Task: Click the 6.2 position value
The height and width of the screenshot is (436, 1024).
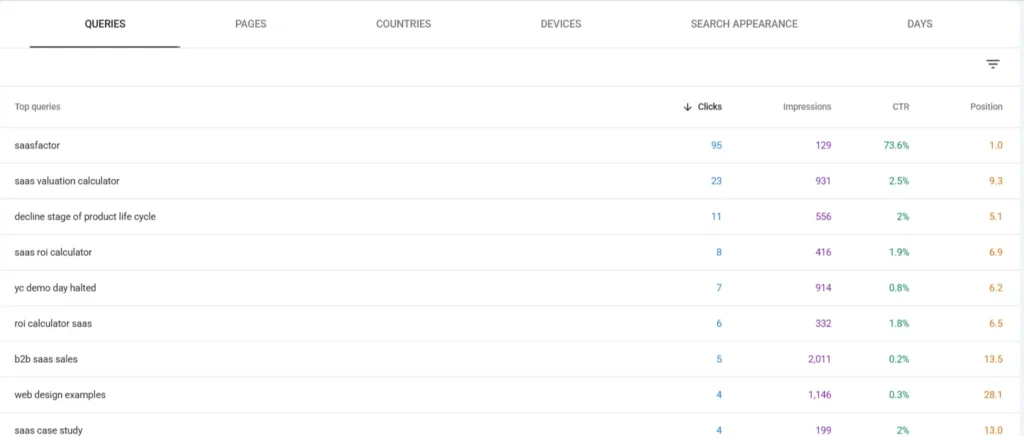Action: tap(995, 288)
